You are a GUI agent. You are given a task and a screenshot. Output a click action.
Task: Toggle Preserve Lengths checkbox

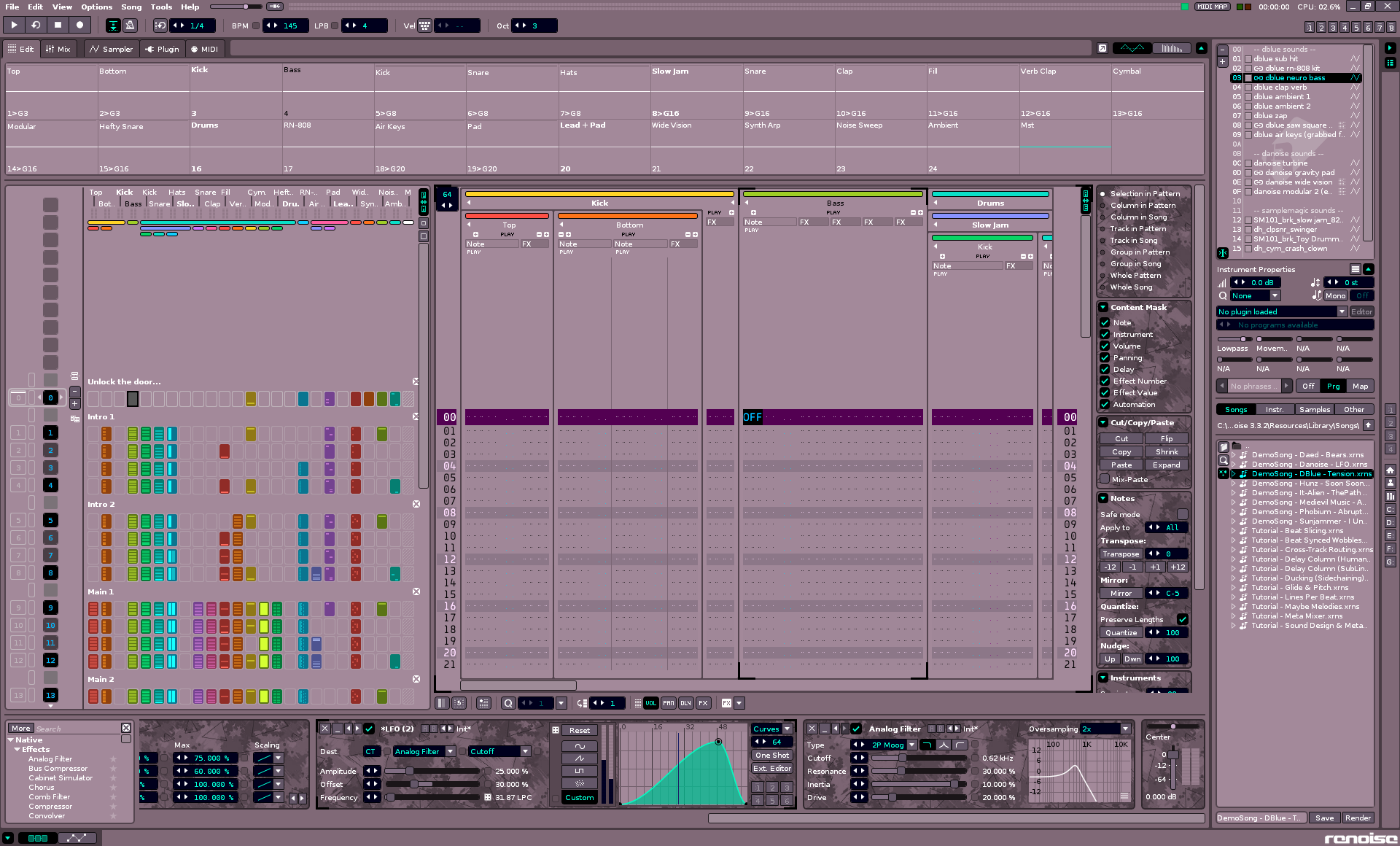point(1182,619)
